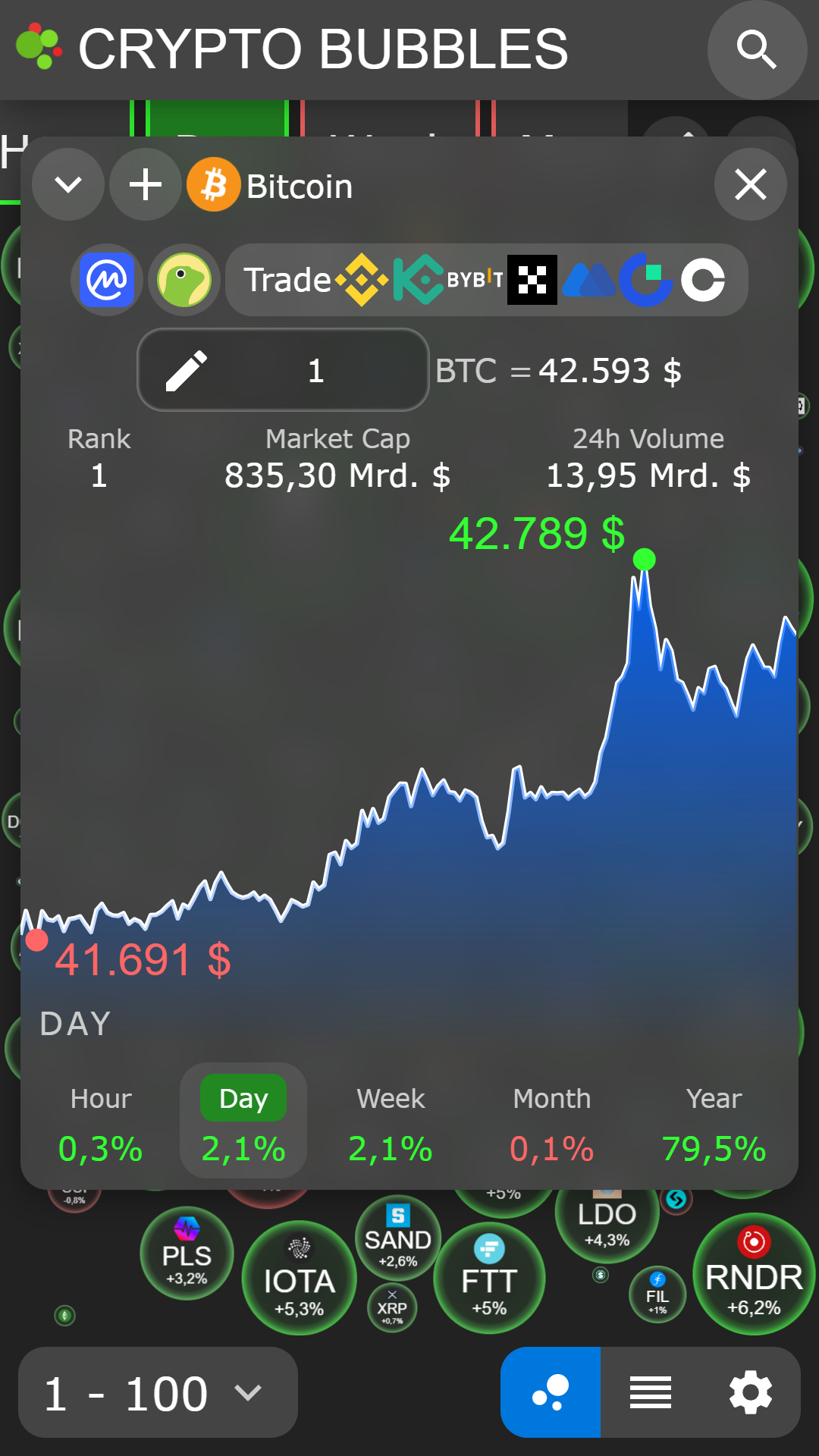Screen dimensions: 819x1456
Task: Open the SAND bubble
Action: (398, 1238)
